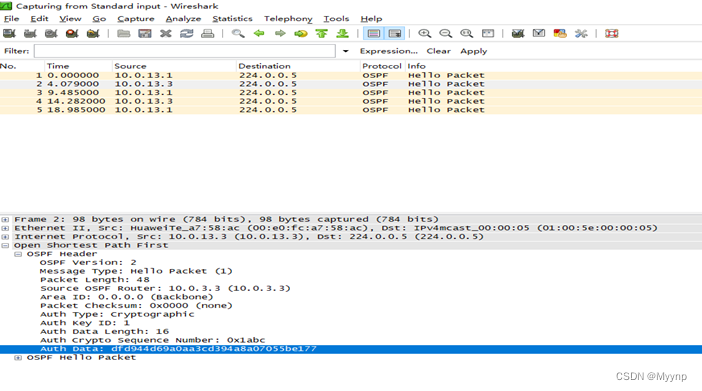
Task: Stop the running capture icon
Action: point(72,34)
